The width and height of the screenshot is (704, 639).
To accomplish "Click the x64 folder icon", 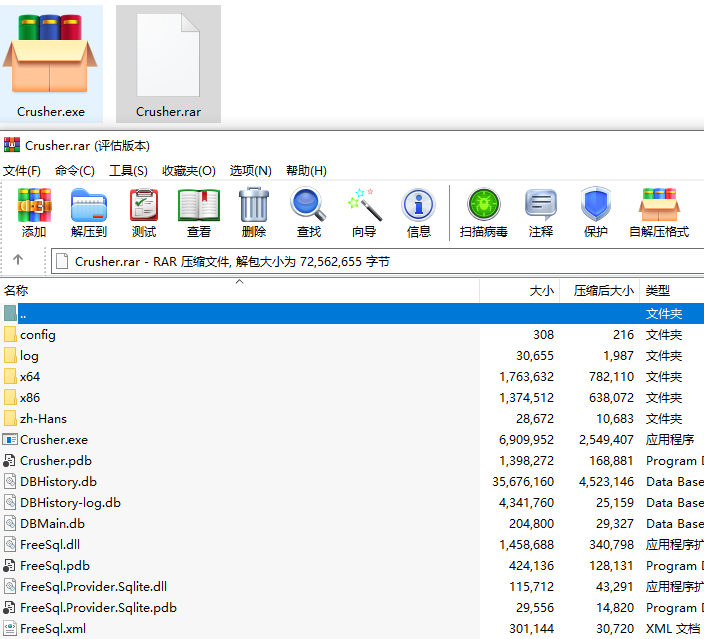I will (10, 376).
